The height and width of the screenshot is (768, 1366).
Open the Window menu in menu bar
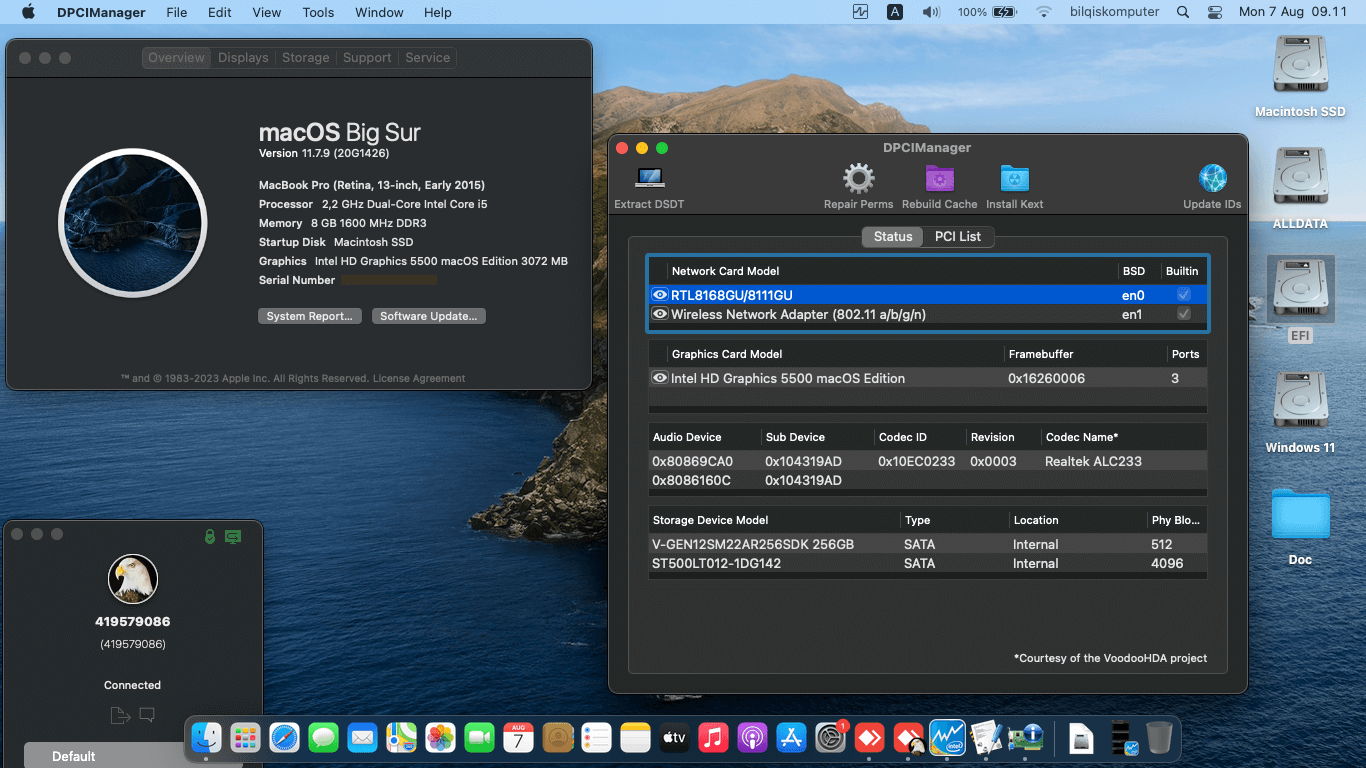379,12
